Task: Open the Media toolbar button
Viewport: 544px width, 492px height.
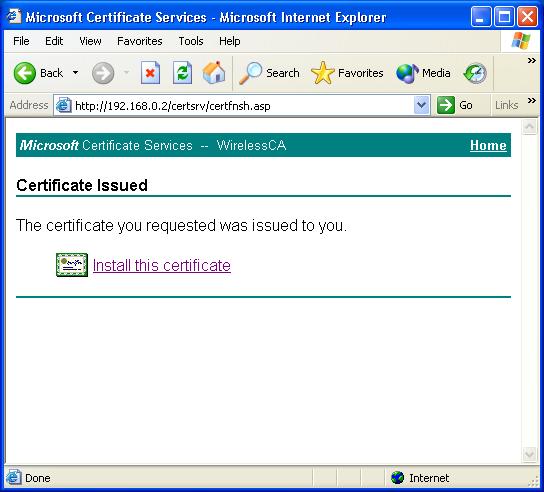Action: 423,73
